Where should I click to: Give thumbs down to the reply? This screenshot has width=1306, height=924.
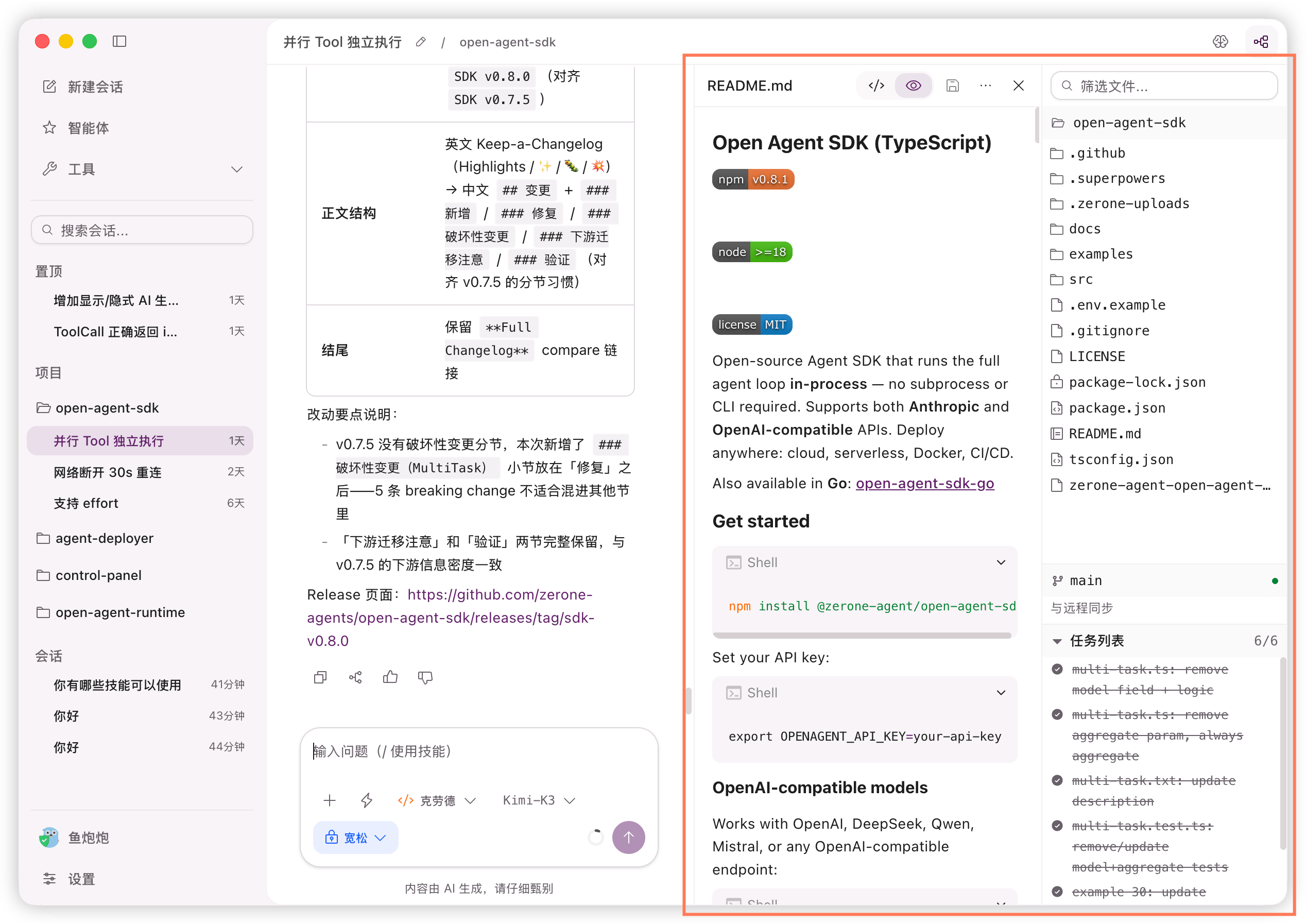[x=425, y=677]
